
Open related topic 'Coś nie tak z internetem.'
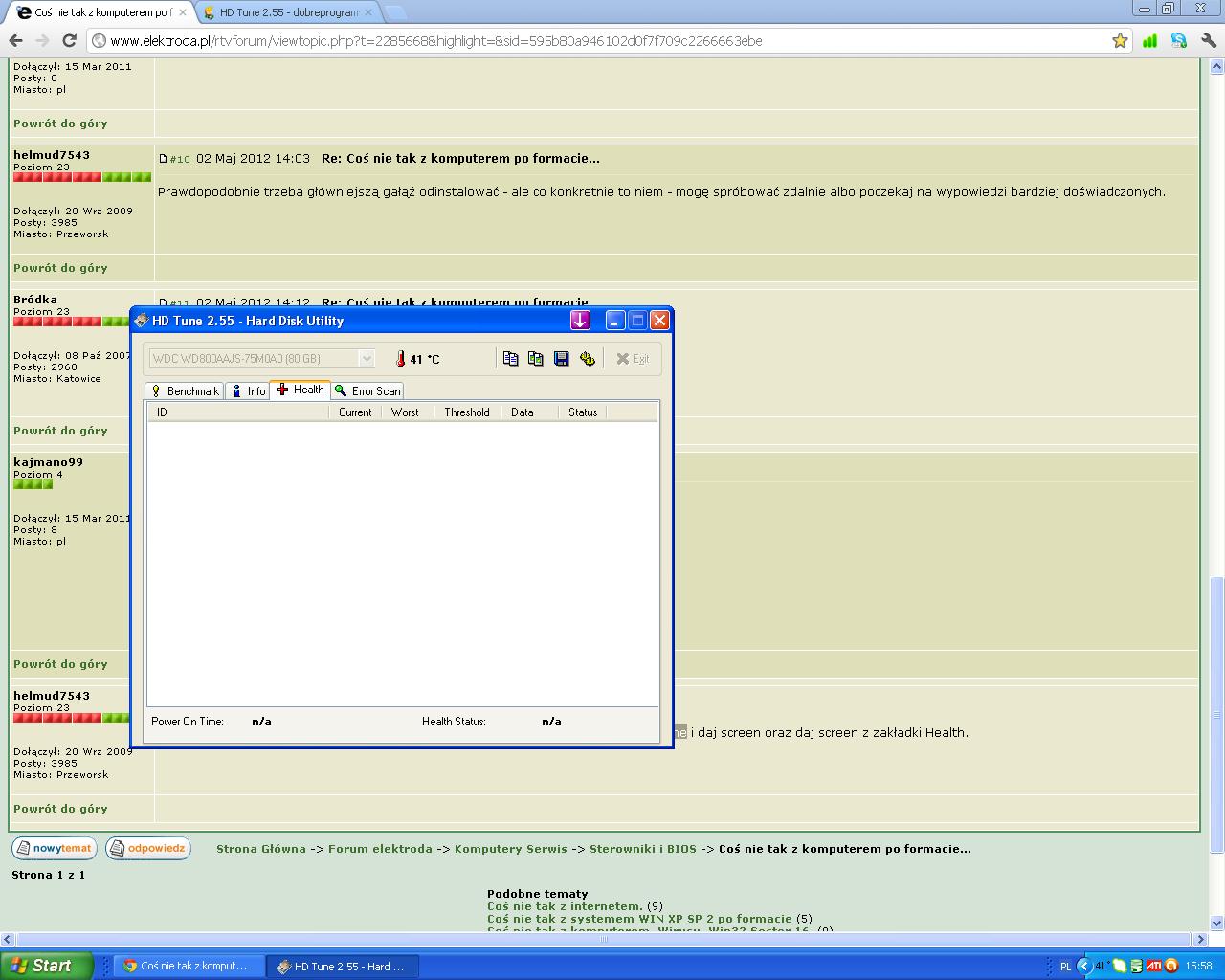[565, 906]
